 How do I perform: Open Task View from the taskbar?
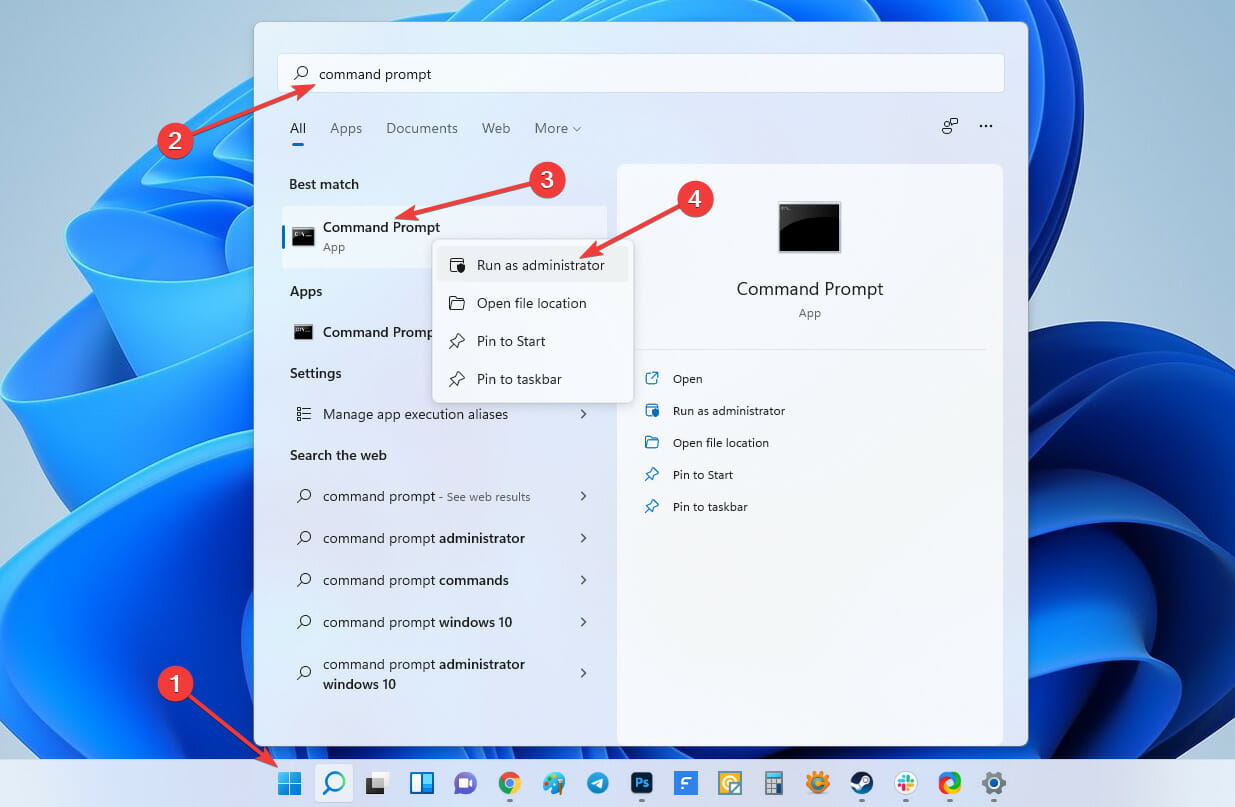tap(375, 783)
